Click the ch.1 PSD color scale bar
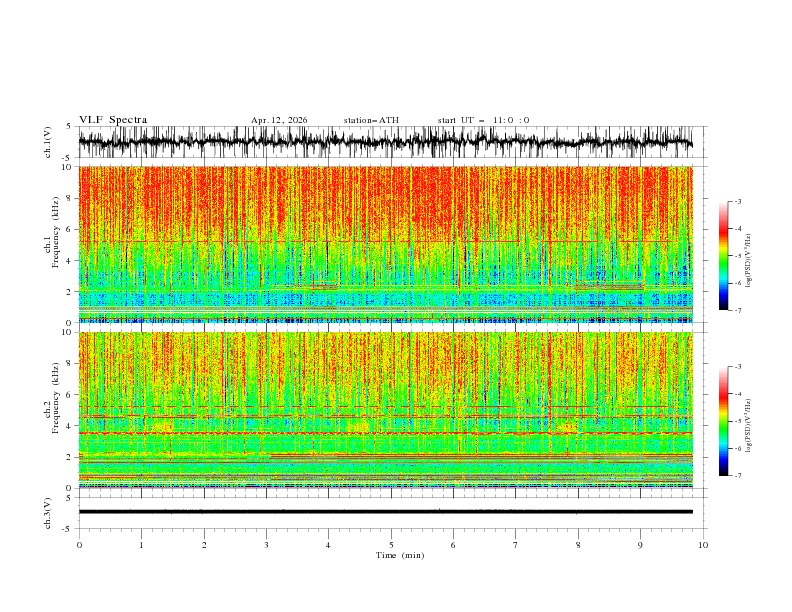 click(724, 255)
